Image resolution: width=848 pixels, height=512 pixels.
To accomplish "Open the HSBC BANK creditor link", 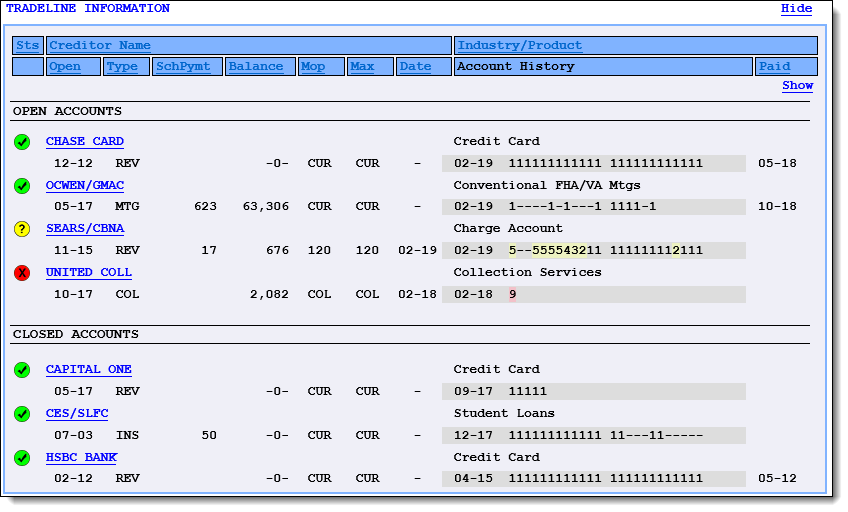I will pos(82,457).
